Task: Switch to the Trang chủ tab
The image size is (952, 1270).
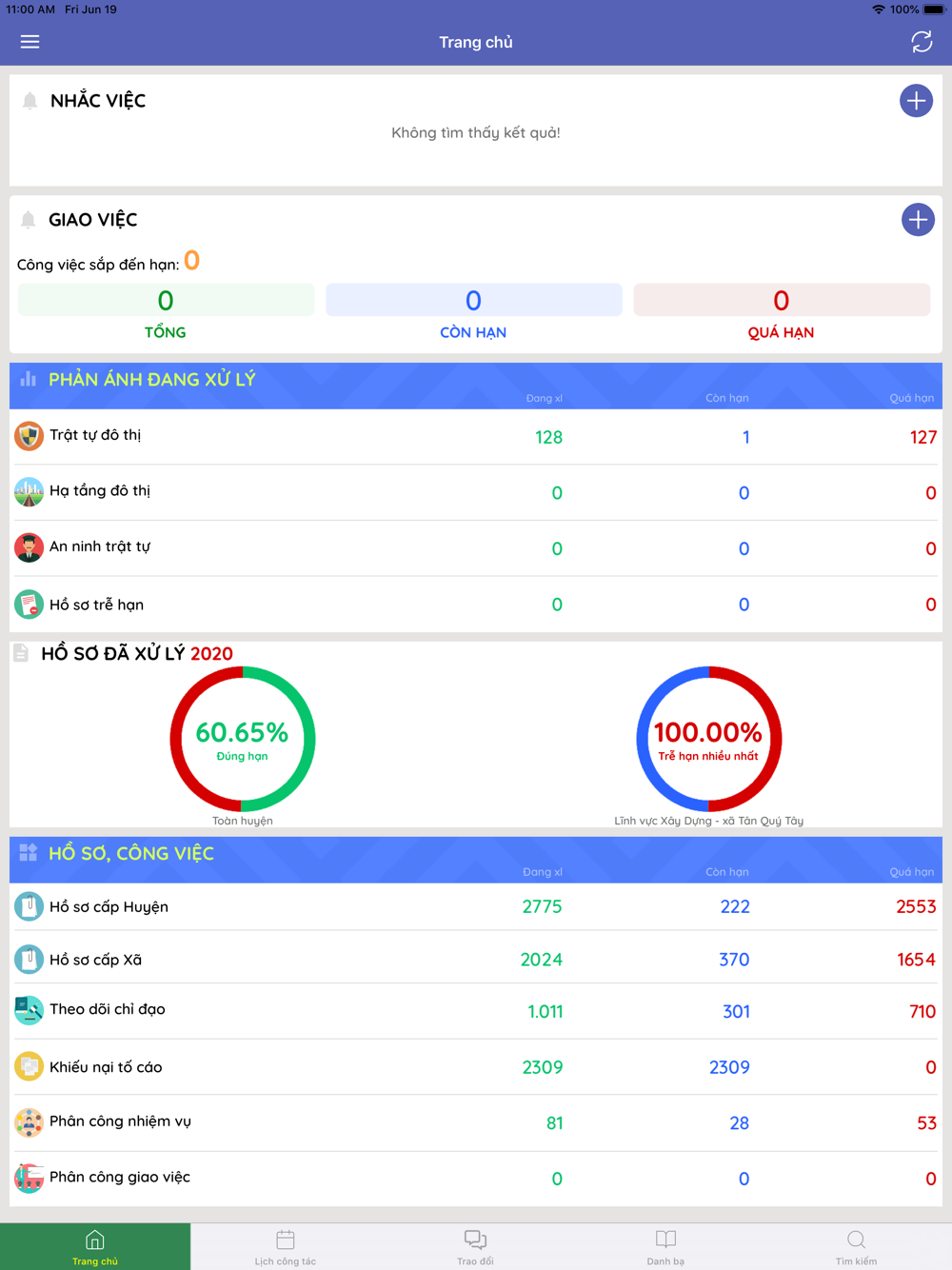Action: pos(95,1247)
